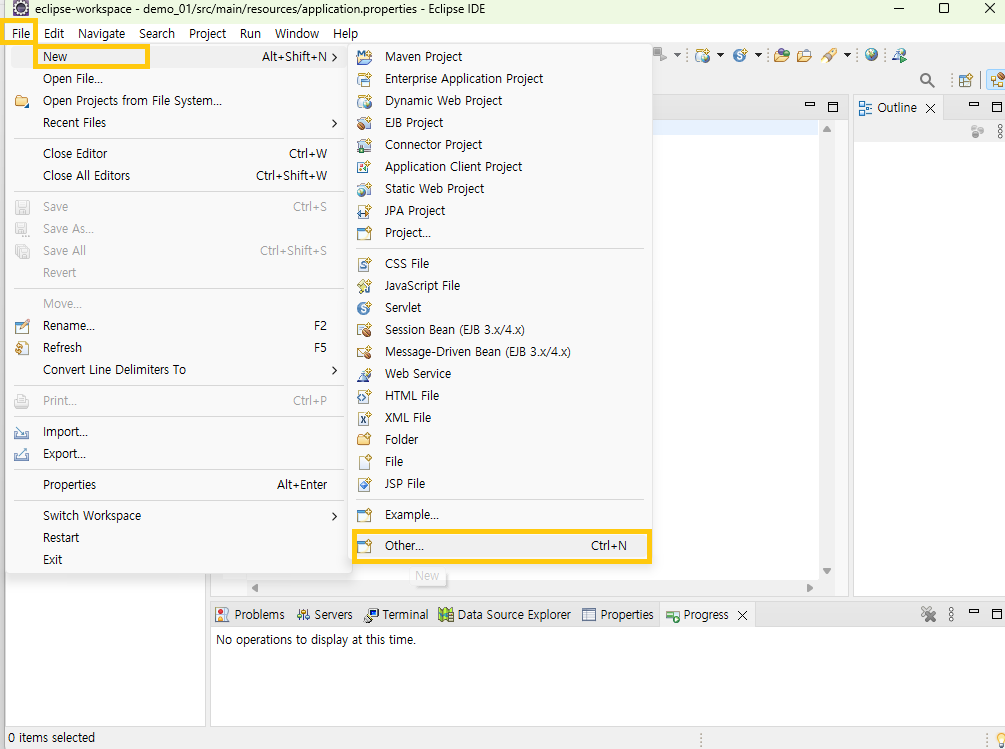Switch to the Terminal tab
Viewport: 1005px width, 749px height.
tap(396, 615)
